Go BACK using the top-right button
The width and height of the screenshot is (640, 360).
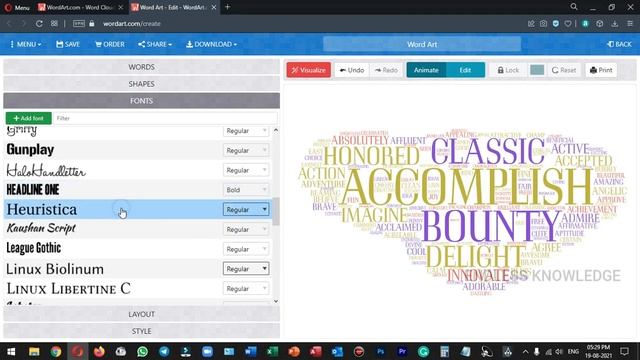click(x=619, y=44)
